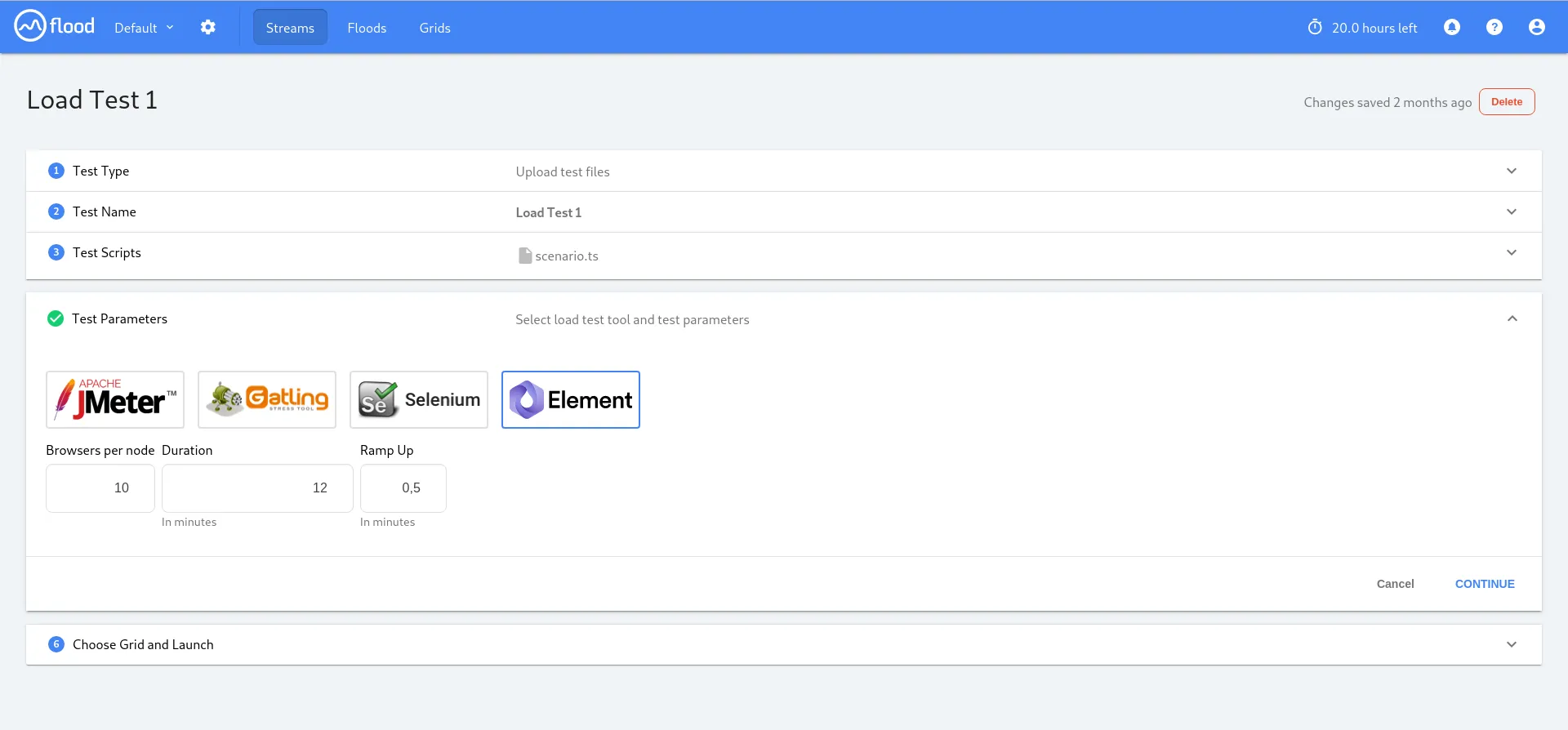Click step 3 number badge
1568x730 pixels.
click(56, 252)
